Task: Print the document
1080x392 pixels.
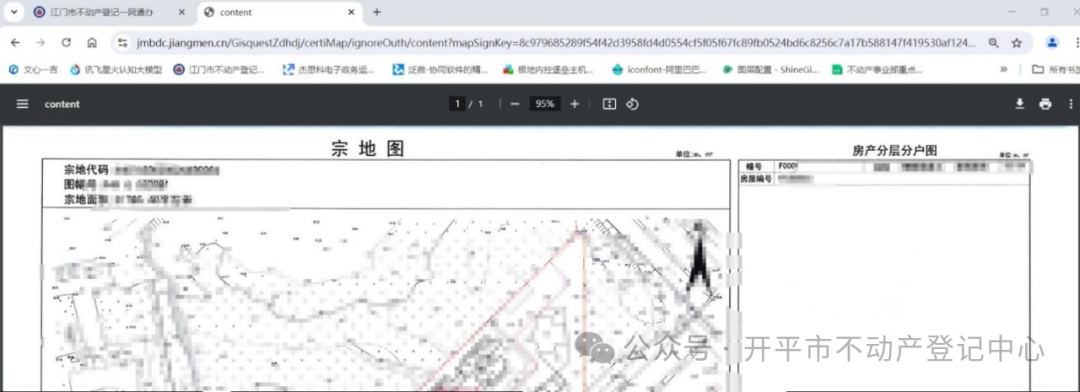Action: pos(1046,104)
